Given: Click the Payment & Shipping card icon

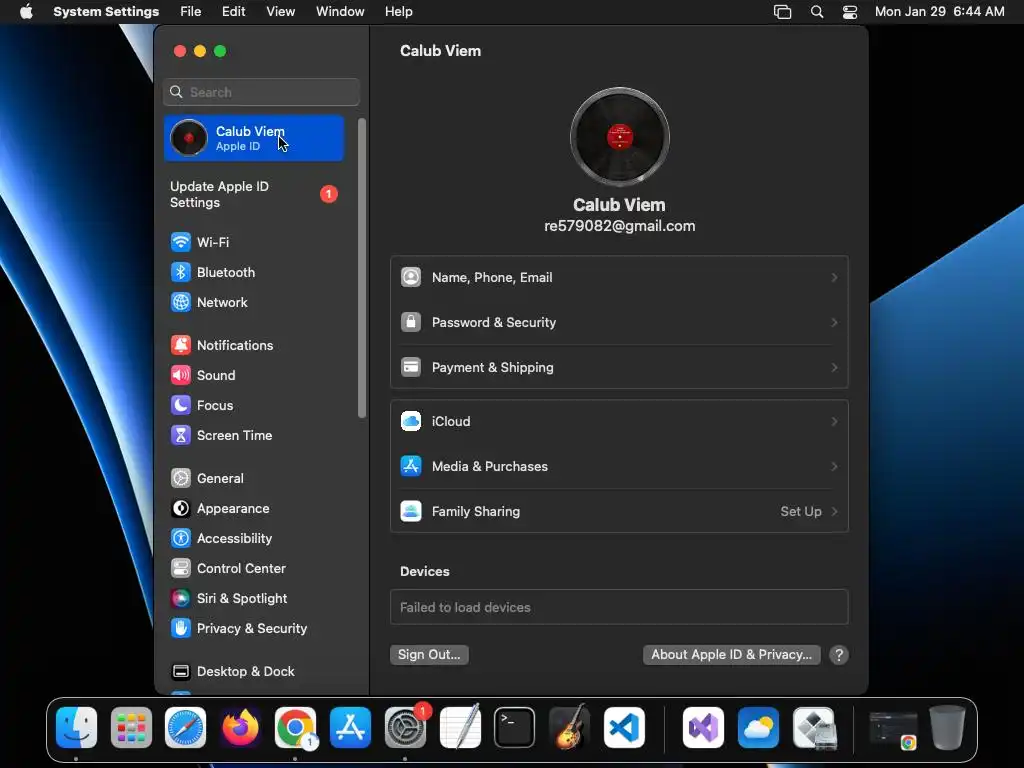Looking at the screenshot, I should (411, 368).
